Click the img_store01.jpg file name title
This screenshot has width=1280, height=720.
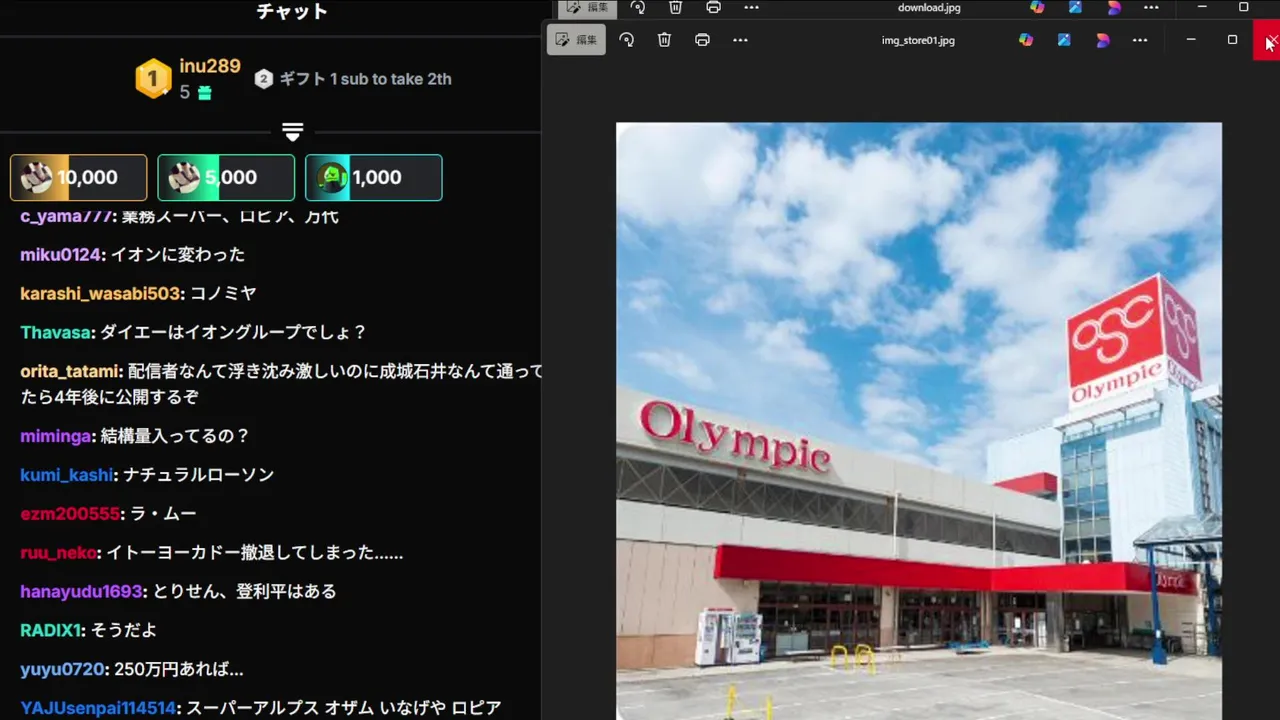(x=918, y=40)
